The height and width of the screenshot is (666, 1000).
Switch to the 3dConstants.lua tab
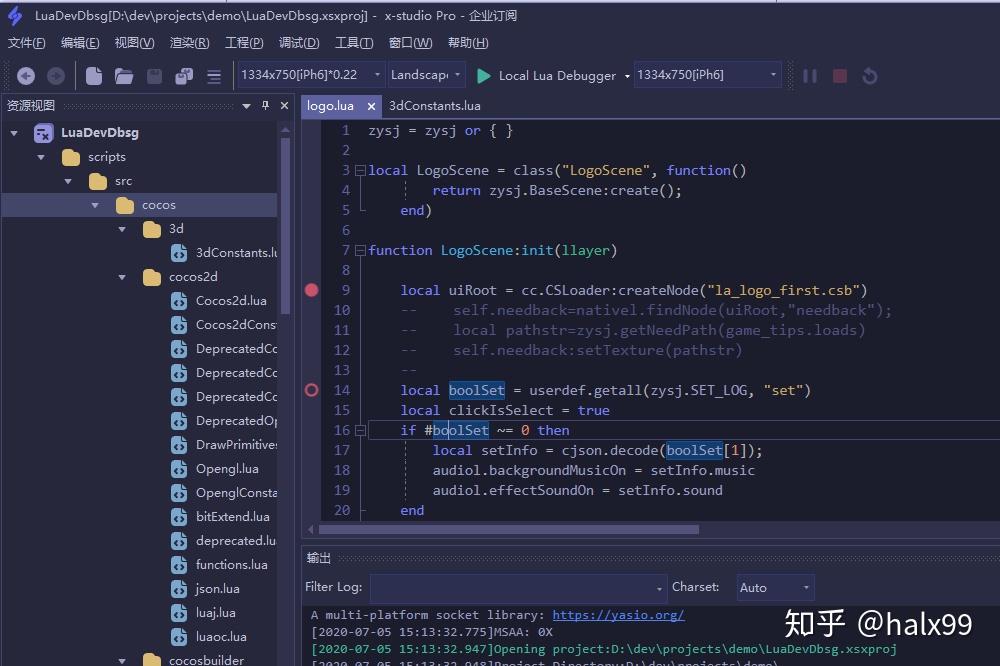pyautogui.click(x=435, y=105)
